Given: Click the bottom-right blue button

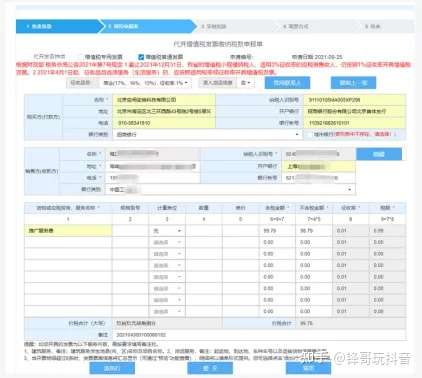Looking at the screenshot, I should pyautogui.click(x=308, y=368).
